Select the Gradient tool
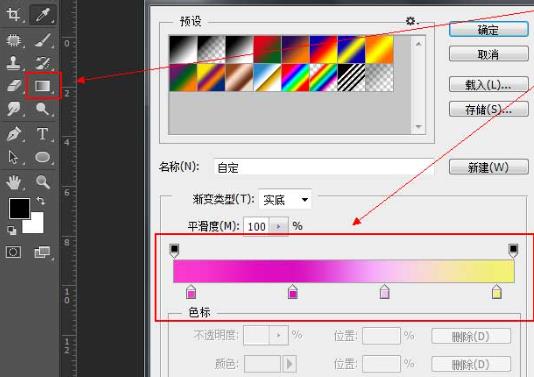Screen dimensions: 534x377 point(43,86)
